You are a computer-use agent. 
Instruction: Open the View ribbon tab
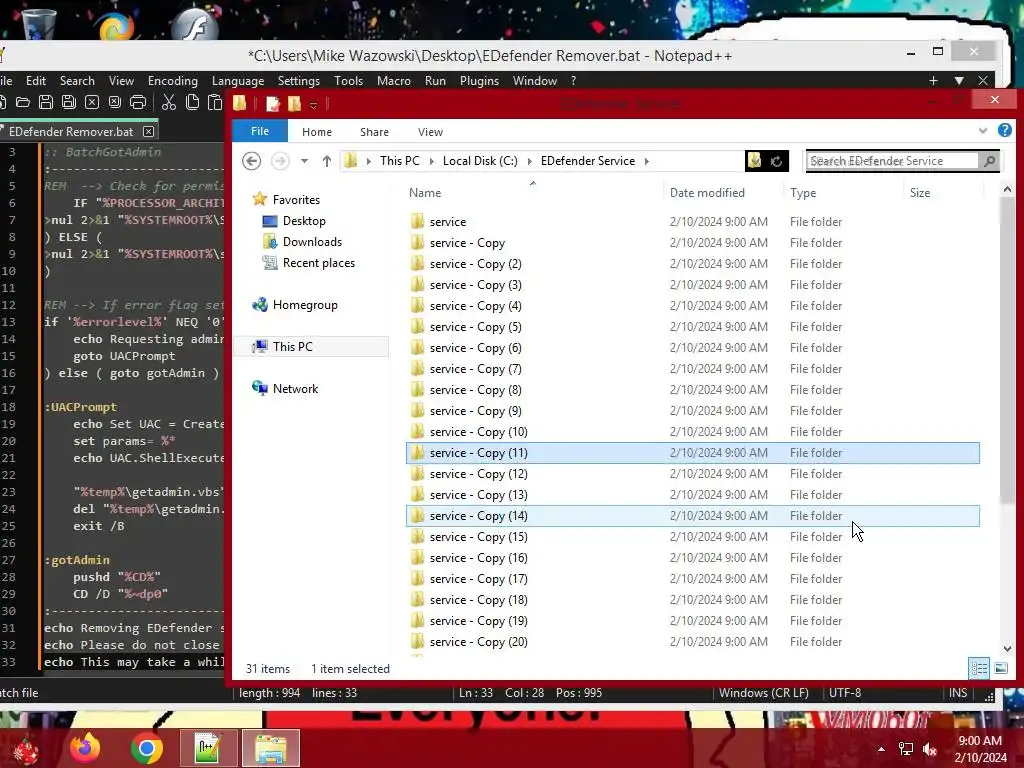coord(430,132)
